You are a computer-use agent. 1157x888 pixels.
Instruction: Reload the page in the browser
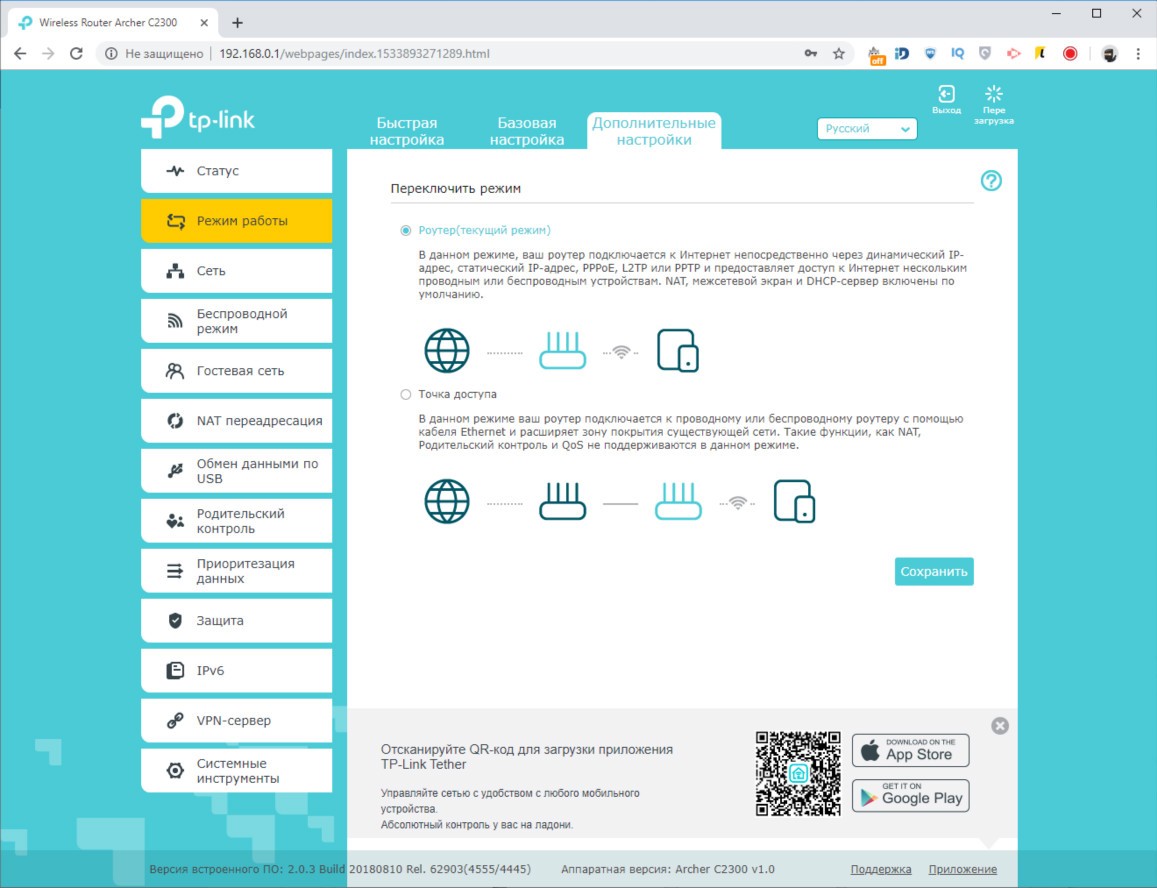[x=76, y=54]
